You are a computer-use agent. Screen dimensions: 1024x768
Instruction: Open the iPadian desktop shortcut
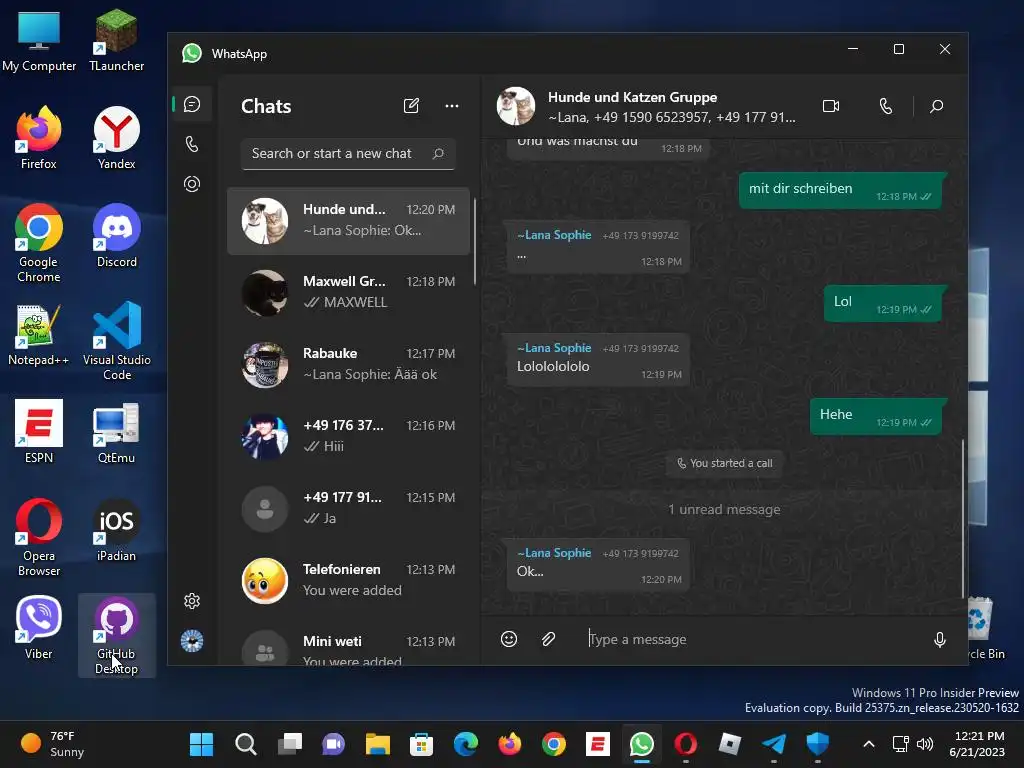(117, 530)
